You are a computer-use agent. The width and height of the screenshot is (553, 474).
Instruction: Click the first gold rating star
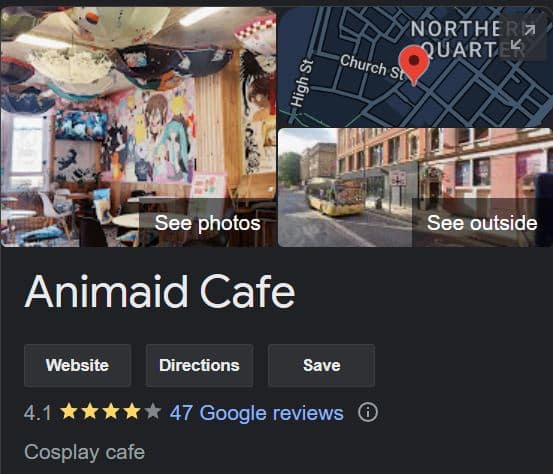[69, 411]
